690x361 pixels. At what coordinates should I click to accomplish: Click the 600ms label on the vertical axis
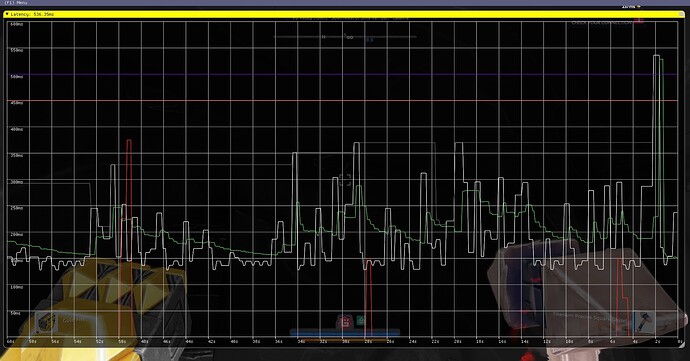click(x=16, y=24)
